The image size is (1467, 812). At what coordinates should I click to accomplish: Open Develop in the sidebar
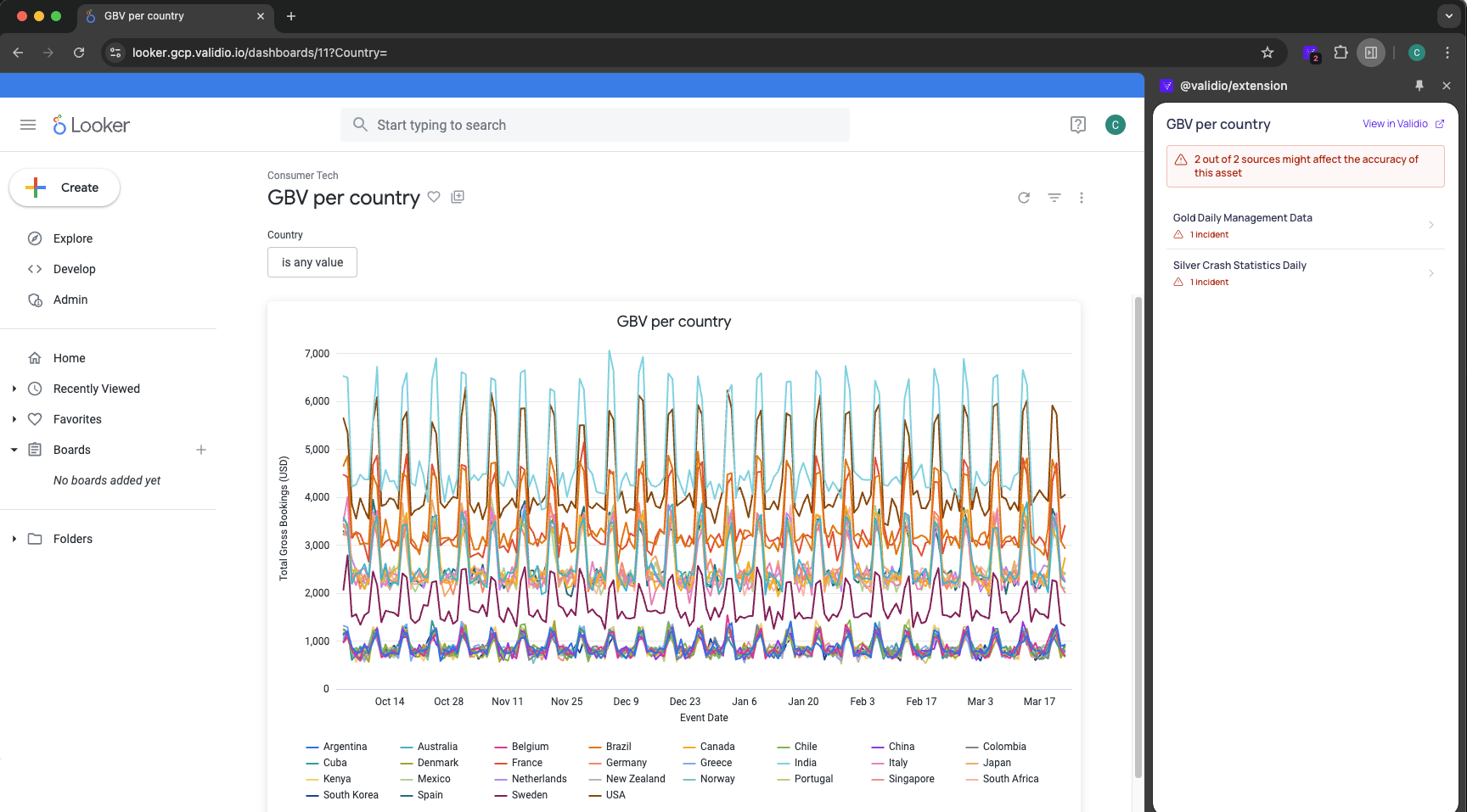coord(75,269)
